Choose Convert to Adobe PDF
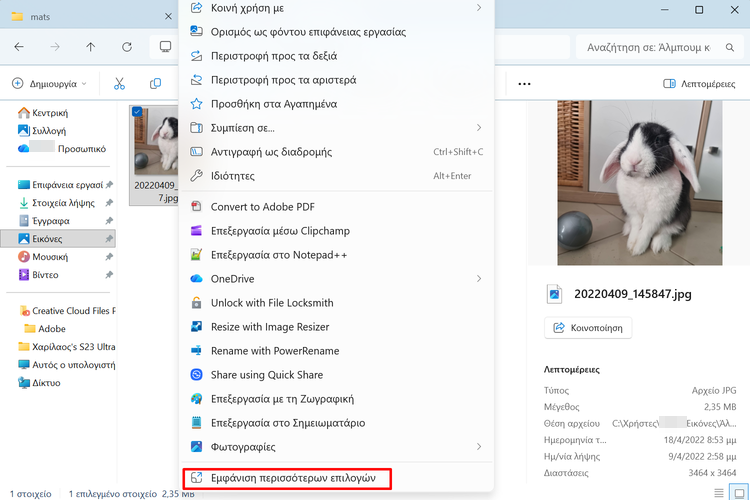The height and width of the screenshot is (500, 750). (262, 207)
